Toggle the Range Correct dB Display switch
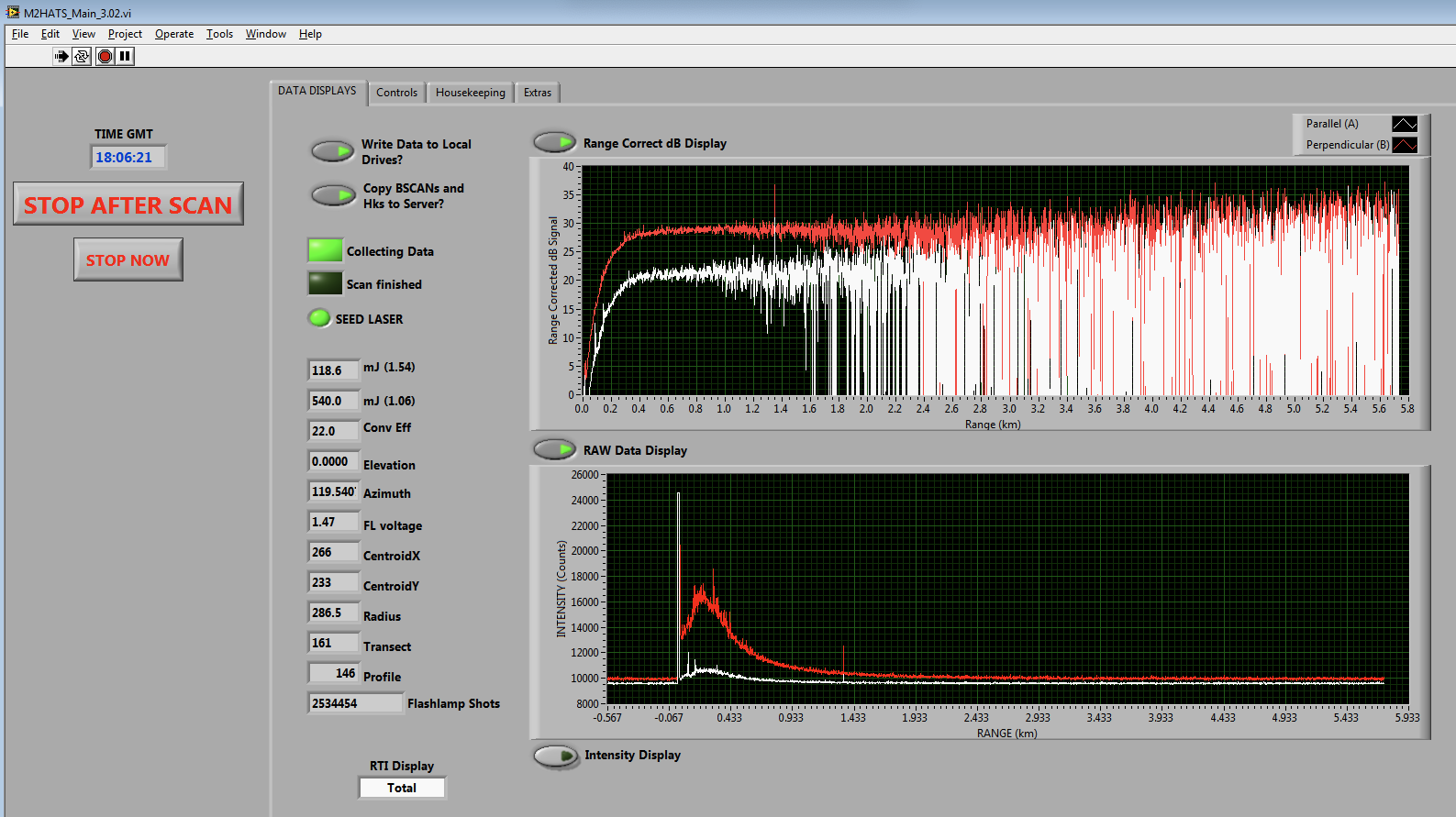This screenshot has width=1456, height=817. click(x=554, y=143)
